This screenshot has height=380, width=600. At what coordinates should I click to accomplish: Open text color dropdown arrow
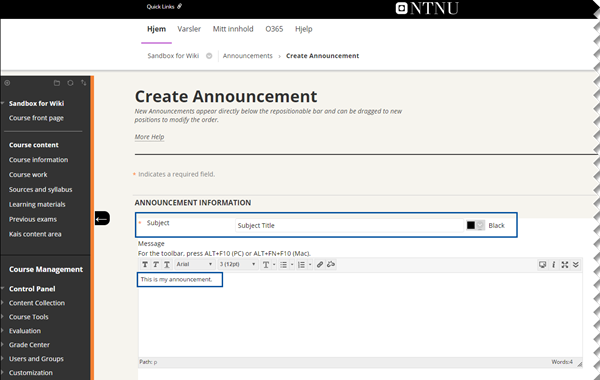pos(274,264)
